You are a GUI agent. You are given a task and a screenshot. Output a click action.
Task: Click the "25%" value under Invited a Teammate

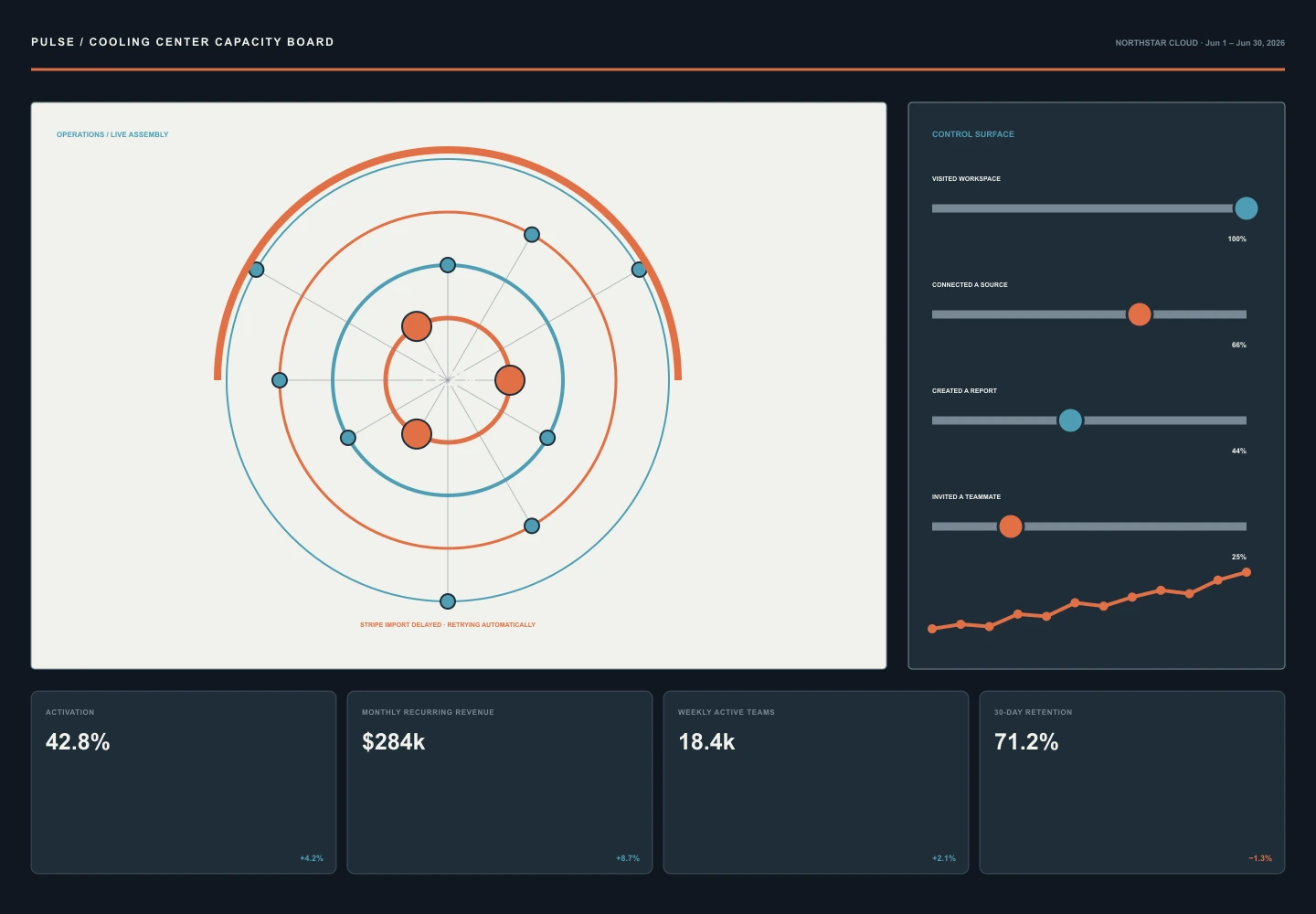pyautogui.click(x=1239, y=557)
